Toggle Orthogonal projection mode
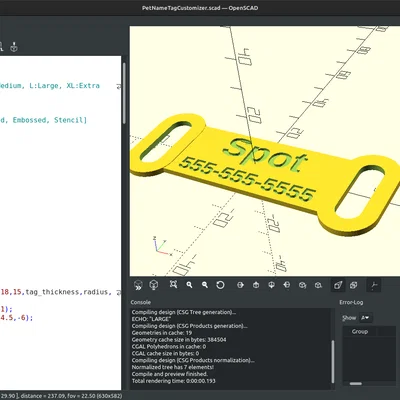This screenshot has width=400, height=400. 354,285
